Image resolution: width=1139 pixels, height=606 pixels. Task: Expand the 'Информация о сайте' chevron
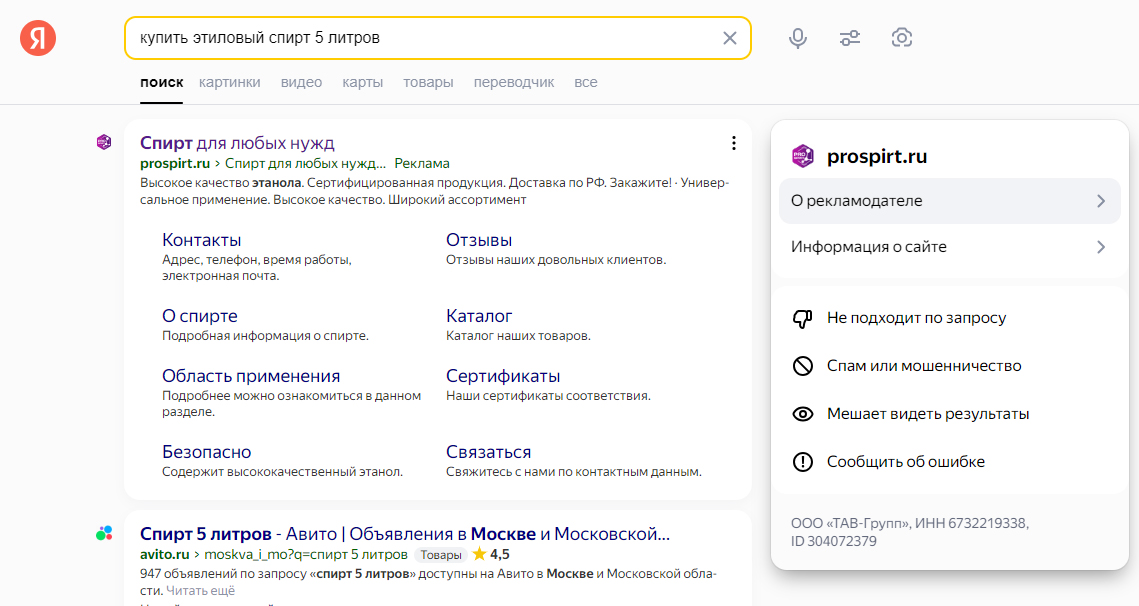click(1101, 247)
